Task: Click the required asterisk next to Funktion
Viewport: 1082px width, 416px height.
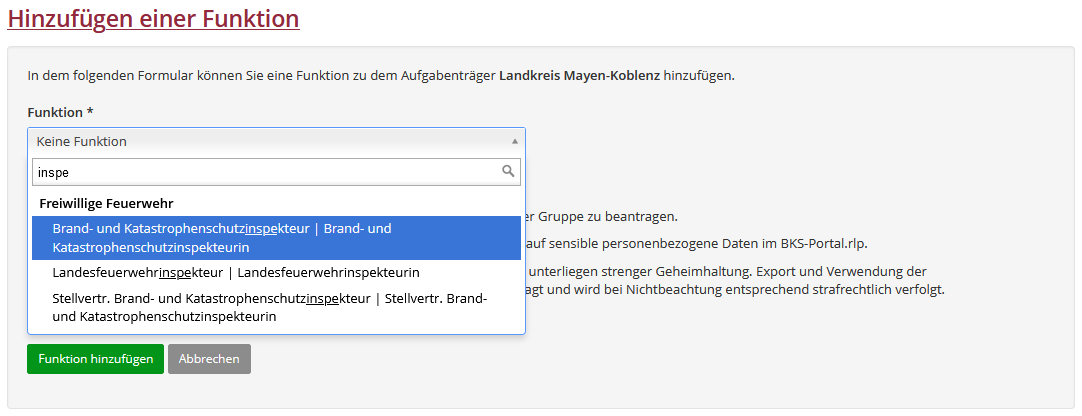Action: pyautogui.click(x=90, y=112)
